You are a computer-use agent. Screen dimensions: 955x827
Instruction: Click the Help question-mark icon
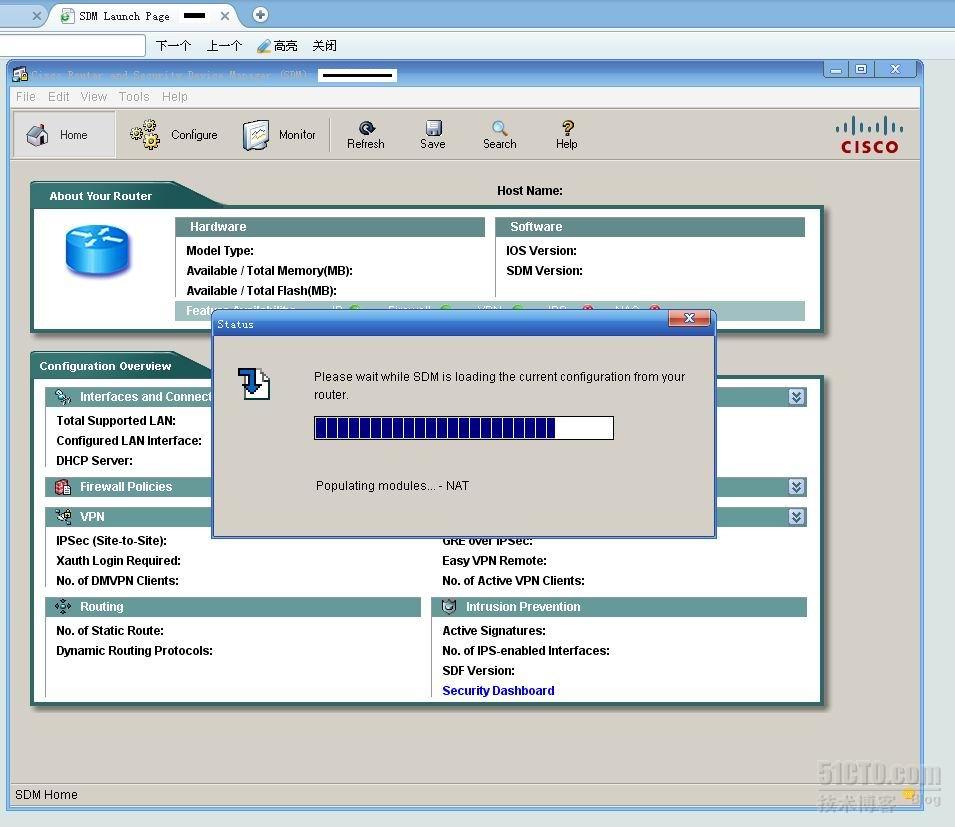tap(567, 128)
